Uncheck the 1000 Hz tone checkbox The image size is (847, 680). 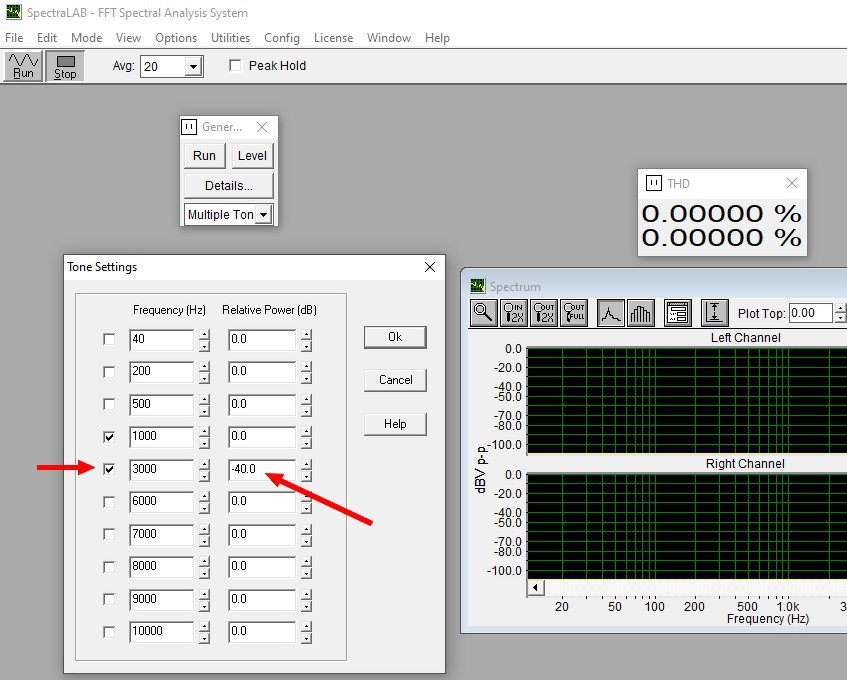tap(109, 436)
